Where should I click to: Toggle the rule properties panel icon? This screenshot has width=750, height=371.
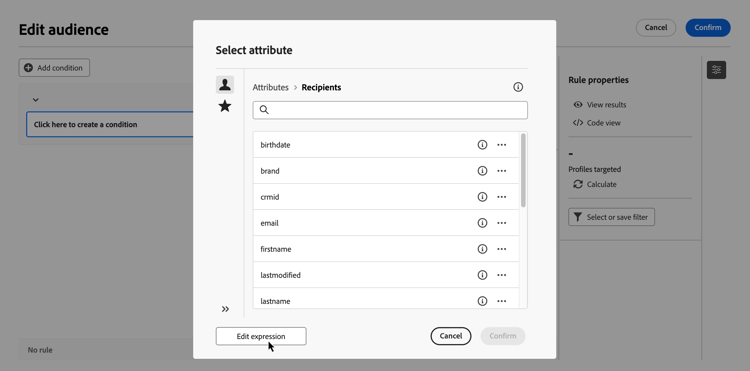click(716, 70)
